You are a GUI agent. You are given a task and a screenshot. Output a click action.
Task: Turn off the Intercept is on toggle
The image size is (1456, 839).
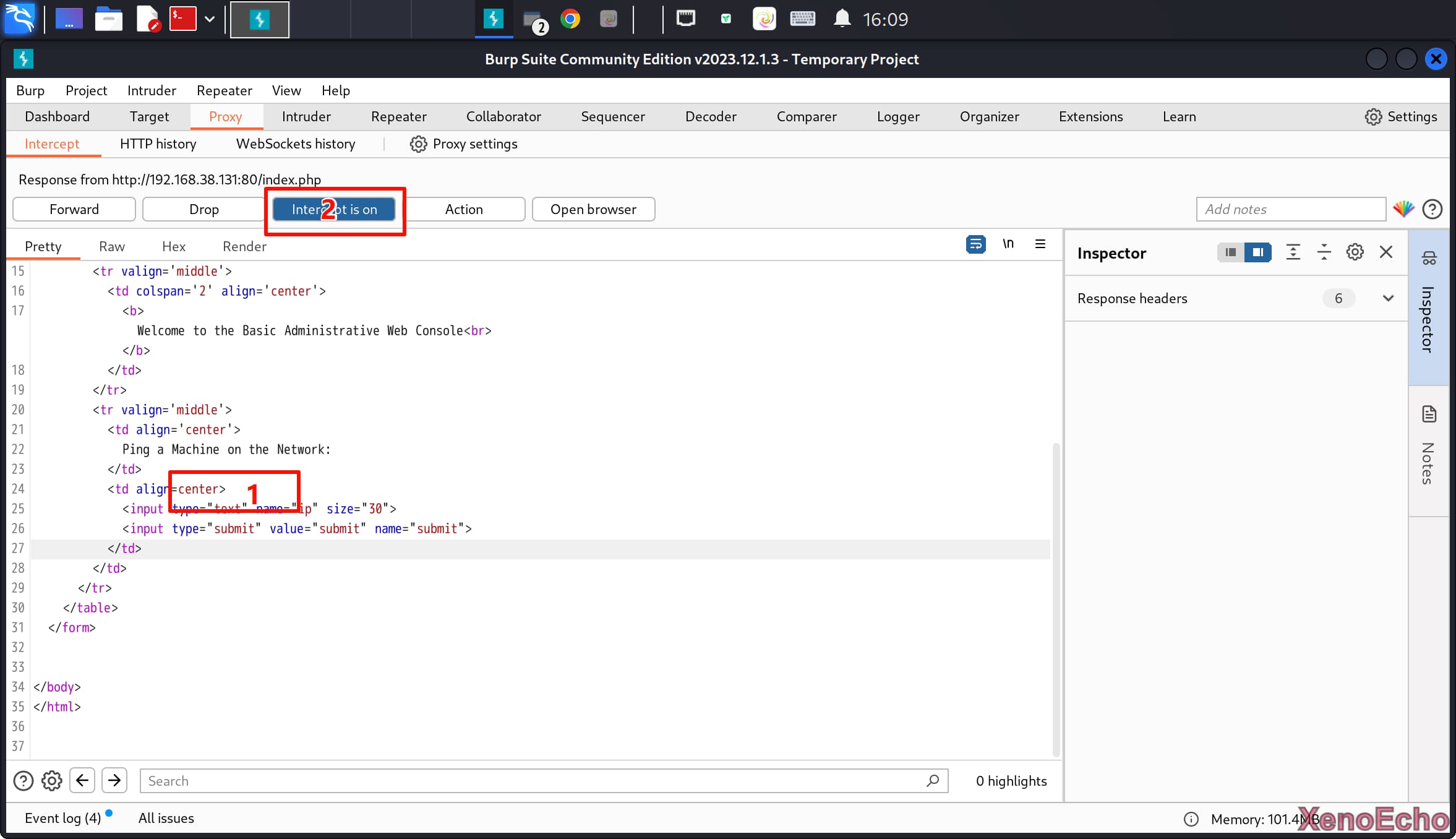tap(334, 209)
